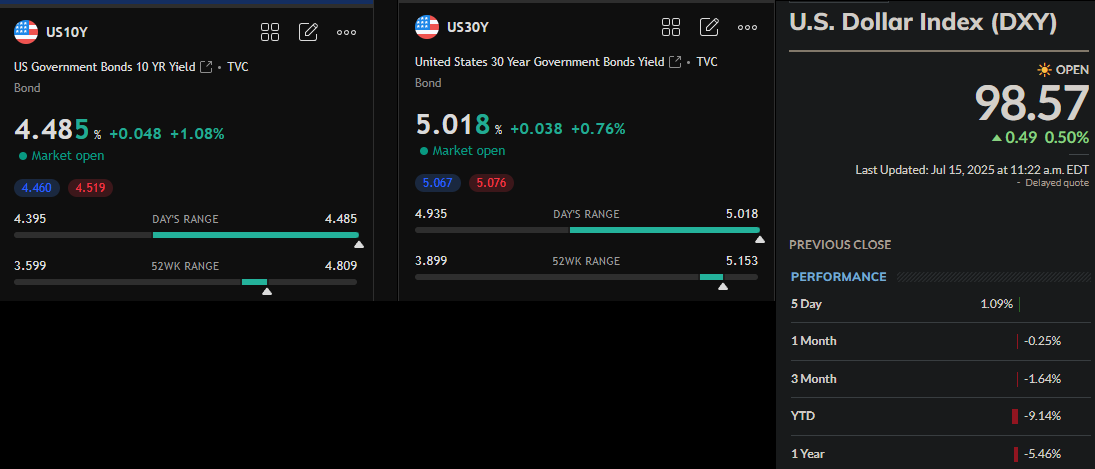Image resolution: width=1095 pixels, height=469 pixels.
Task: Click the PERFORMANCE section header
Action: coord(839,276)
